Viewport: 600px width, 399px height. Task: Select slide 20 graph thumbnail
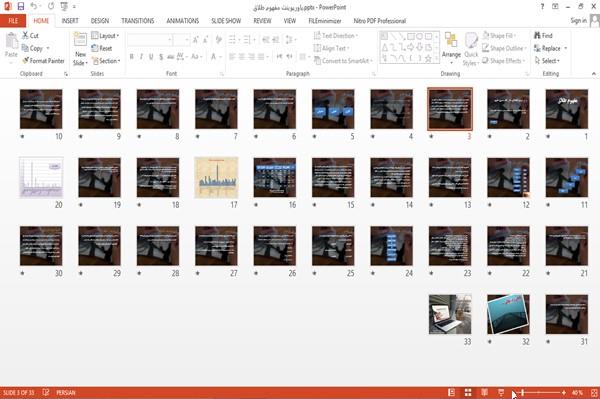[x=41, y=177]
